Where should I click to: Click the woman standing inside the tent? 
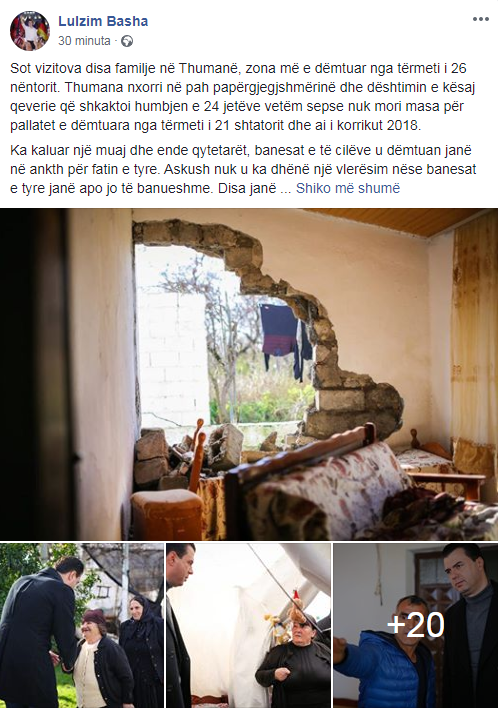tap(295, 661)
